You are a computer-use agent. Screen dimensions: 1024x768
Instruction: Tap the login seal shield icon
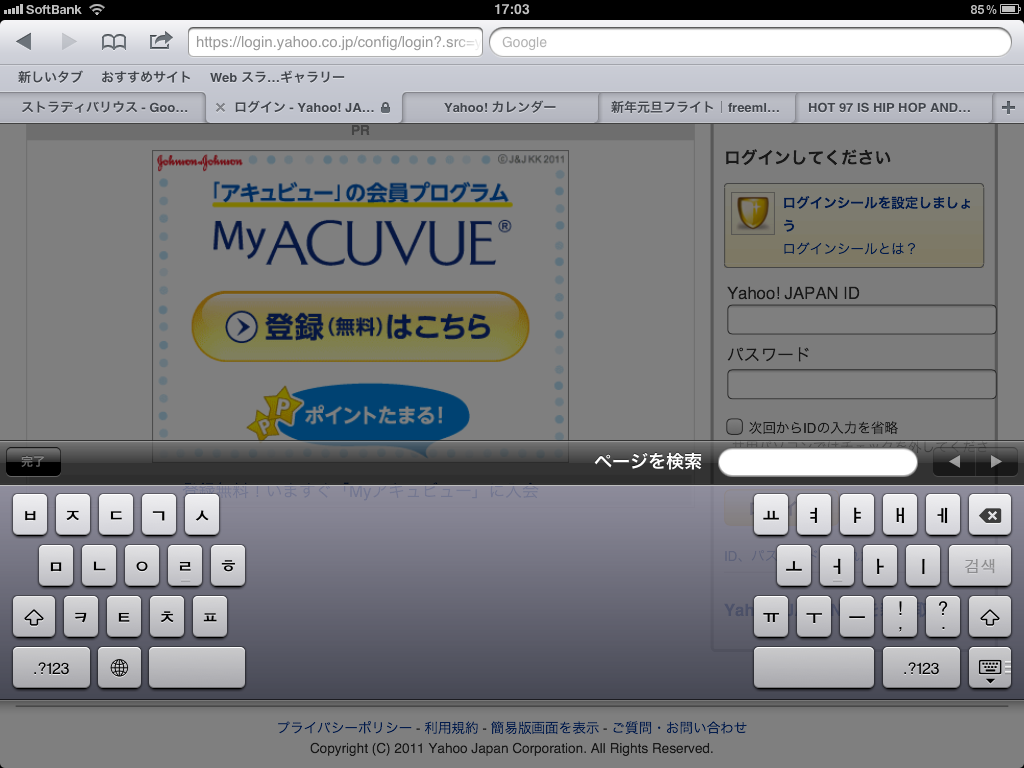pyautogui.click(x=752, y=213)
